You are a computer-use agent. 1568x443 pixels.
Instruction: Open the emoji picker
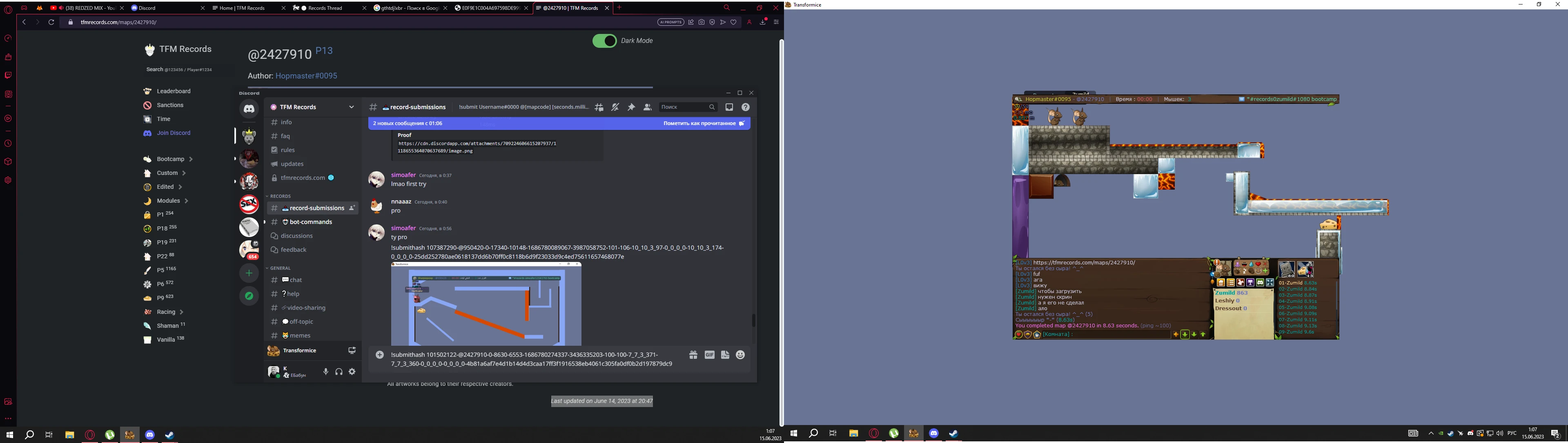tap(740, 355)
